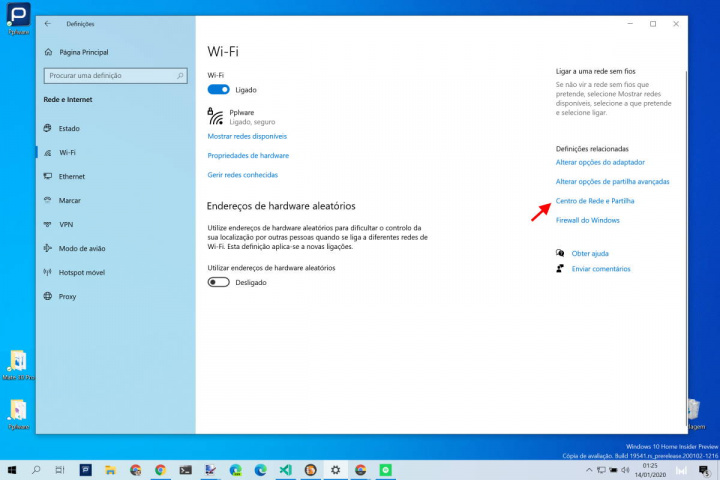Select Estado in the sidebar
The image size is (720, 480).
69,128
